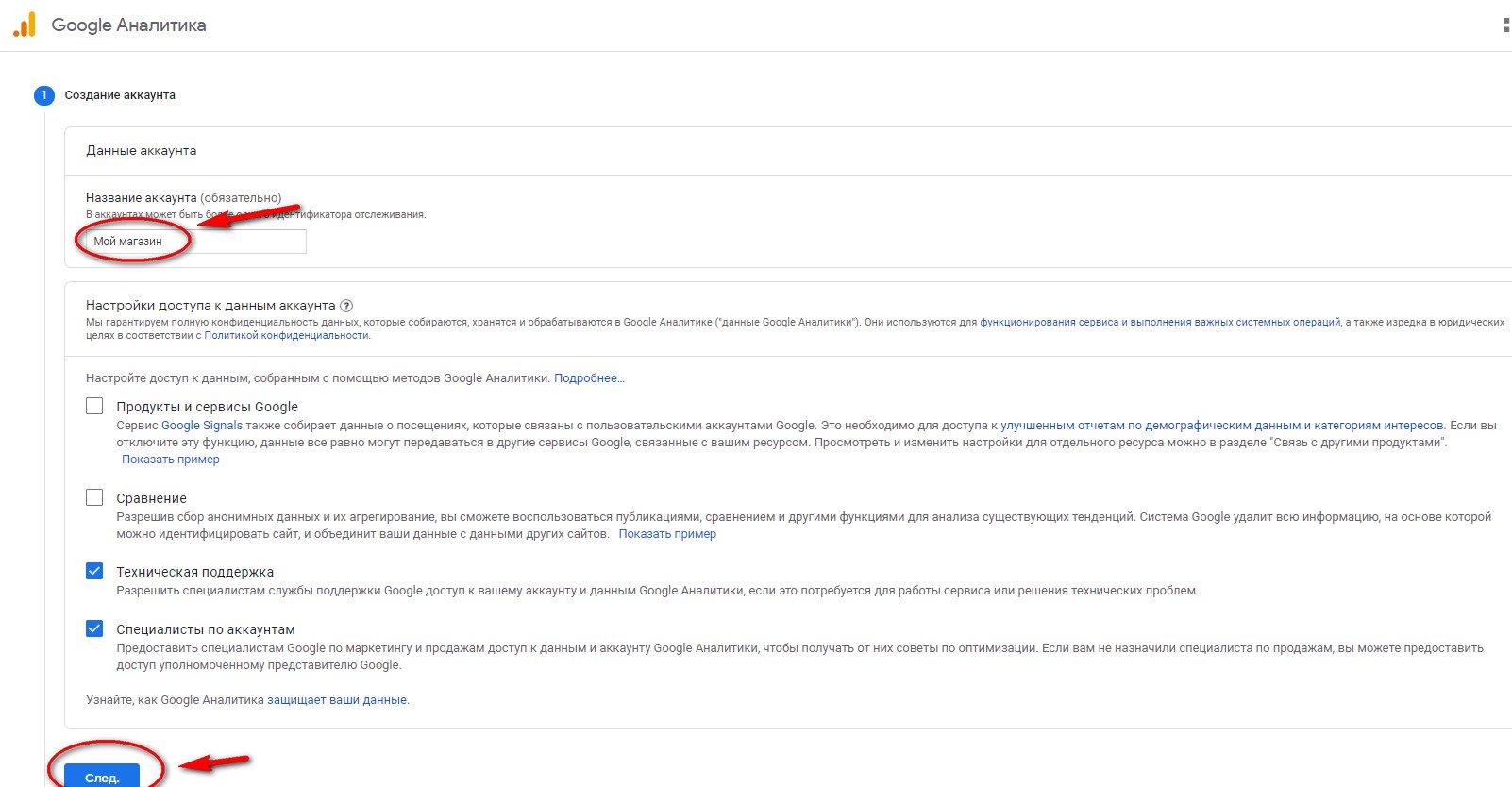This screenshot has height=787, width=1512.
Task: Click the Данные аккаунта section heading
Action: pos(142,151)
